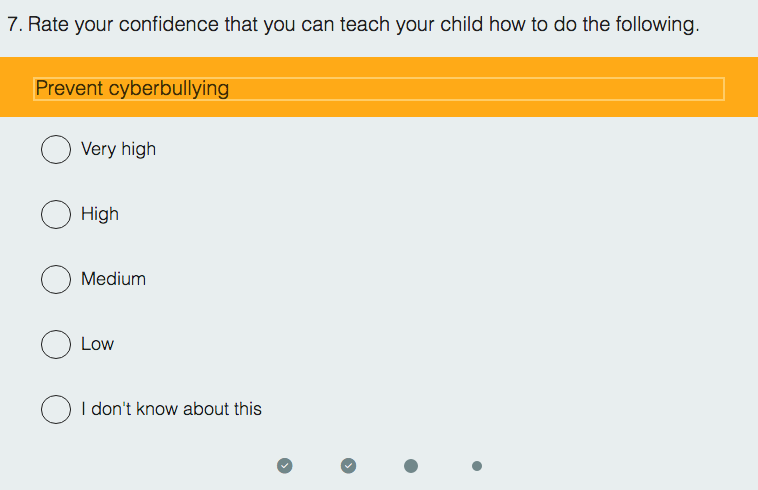Click the "High" answer label text
The width and height of the screenshot is (758, 490).
100,214
